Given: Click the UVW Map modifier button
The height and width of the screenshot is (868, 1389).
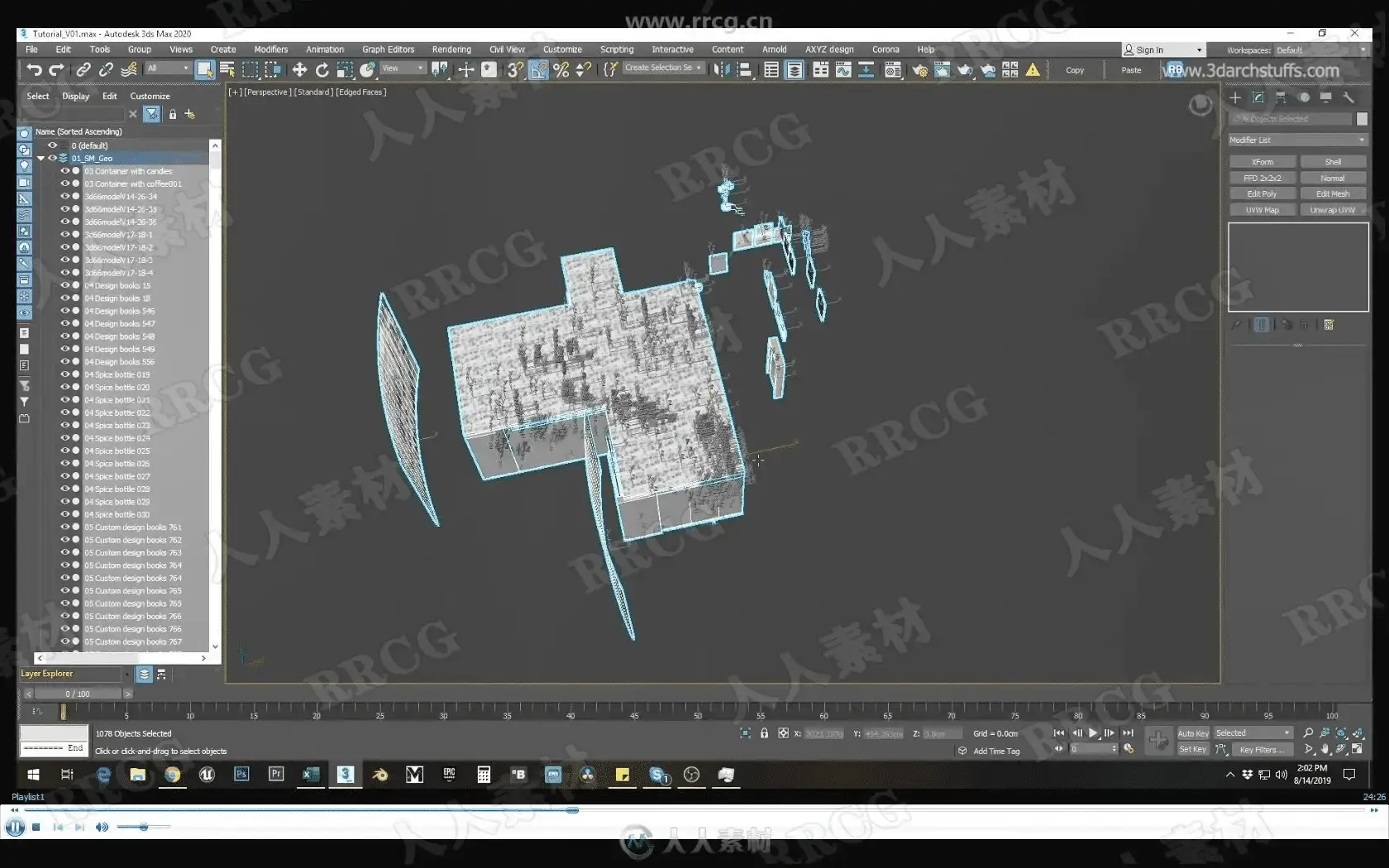Looking at the screenshot, I should [1263, 209].
